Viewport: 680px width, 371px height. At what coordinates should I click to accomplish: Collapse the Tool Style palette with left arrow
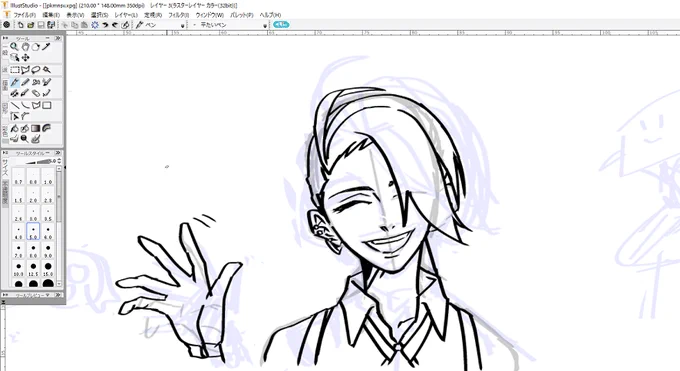click(5, 153)
